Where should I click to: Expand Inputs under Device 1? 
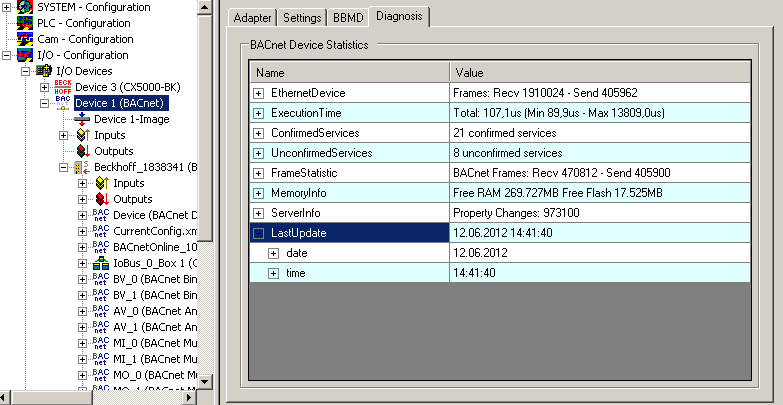coord(63,135)
